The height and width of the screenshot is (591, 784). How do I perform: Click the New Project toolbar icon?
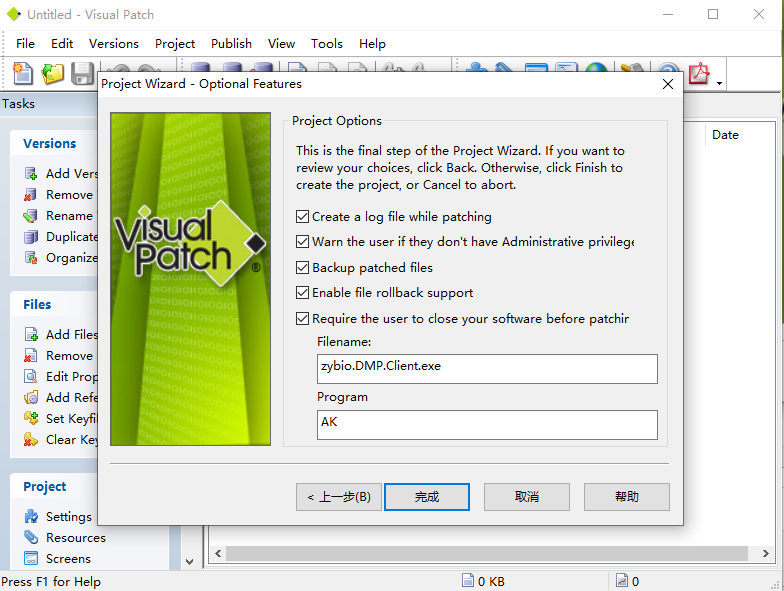tap(22, 74)
